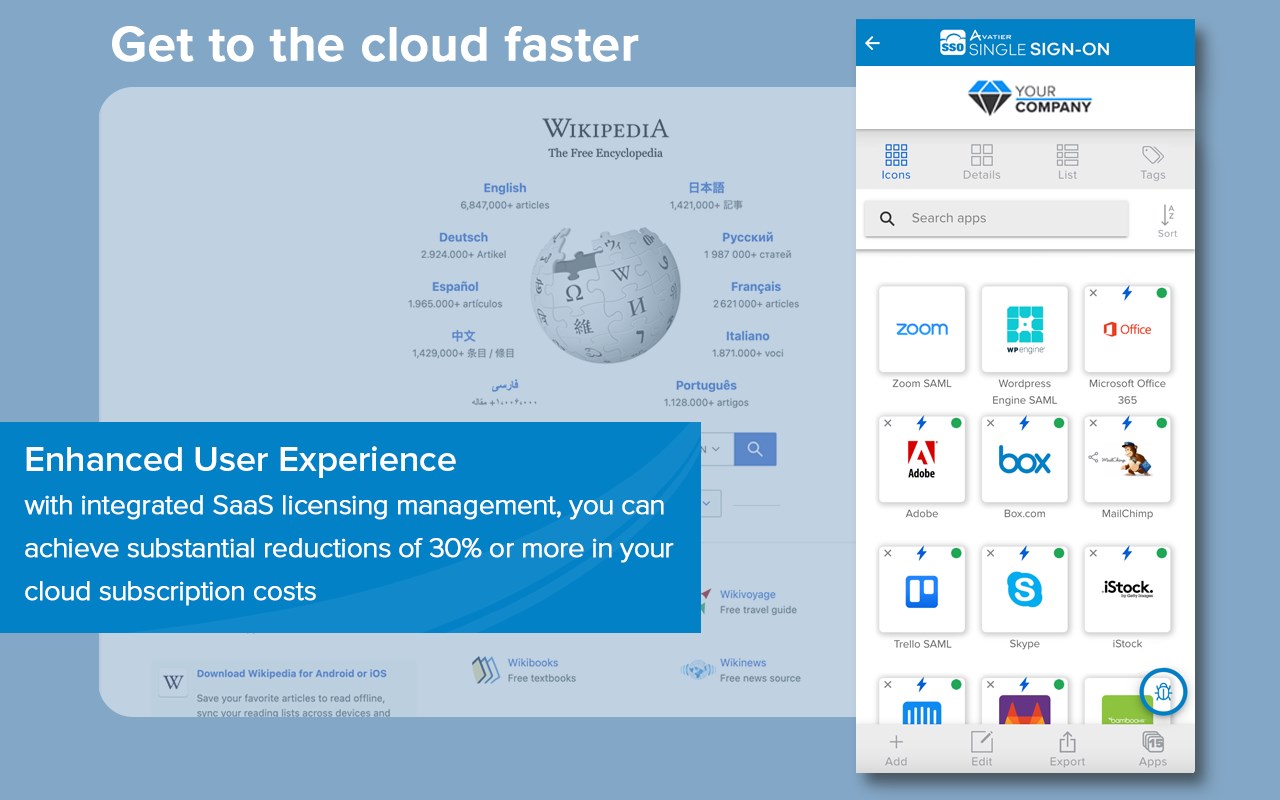Open the WordPress Engine SAML tile
The height and width of the screenshot is (800, 1280).
click(1025, 329)
